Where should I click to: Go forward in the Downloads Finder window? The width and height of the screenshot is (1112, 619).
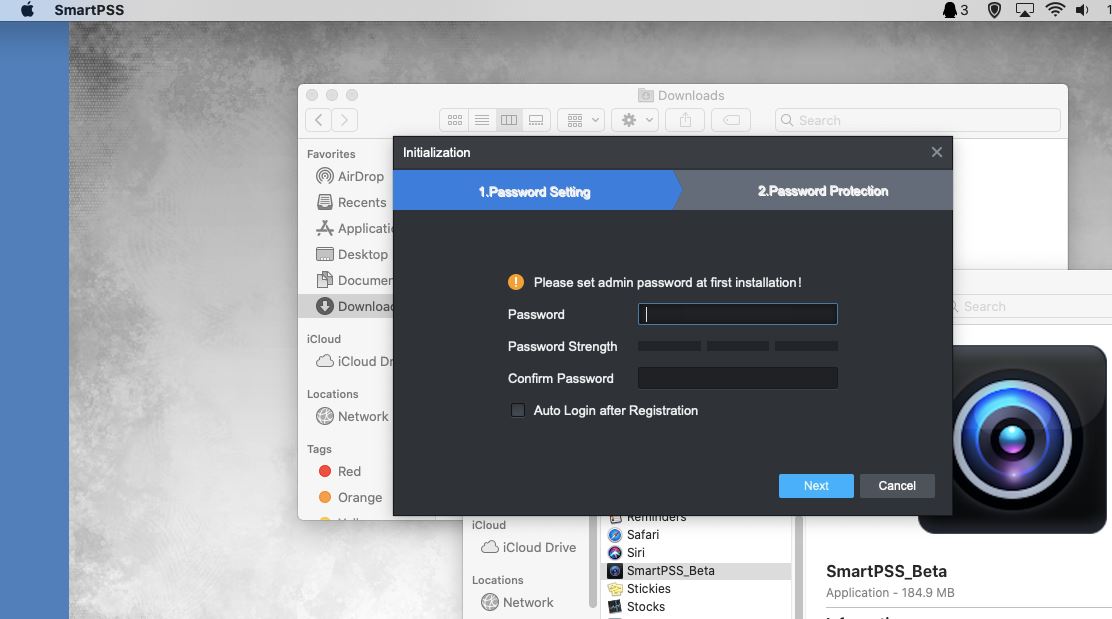[345, 120]
